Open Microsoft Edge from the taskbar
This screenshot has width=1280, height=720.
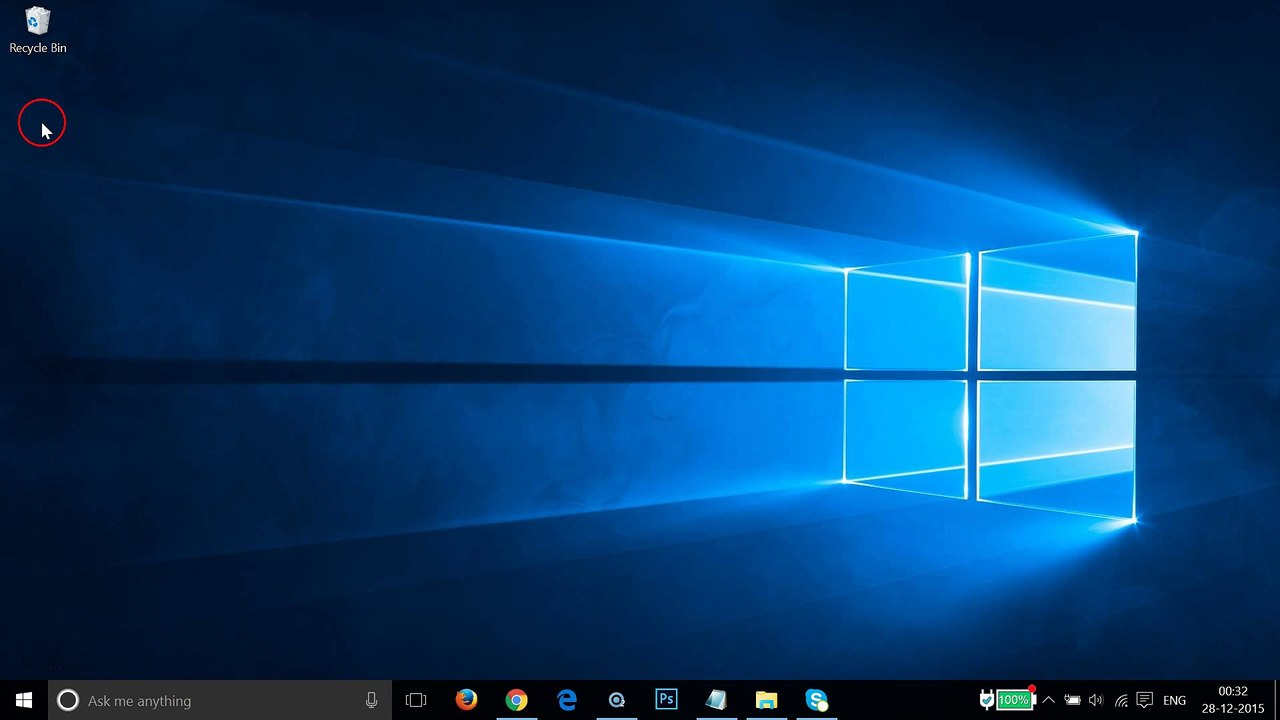click(566, 700)
